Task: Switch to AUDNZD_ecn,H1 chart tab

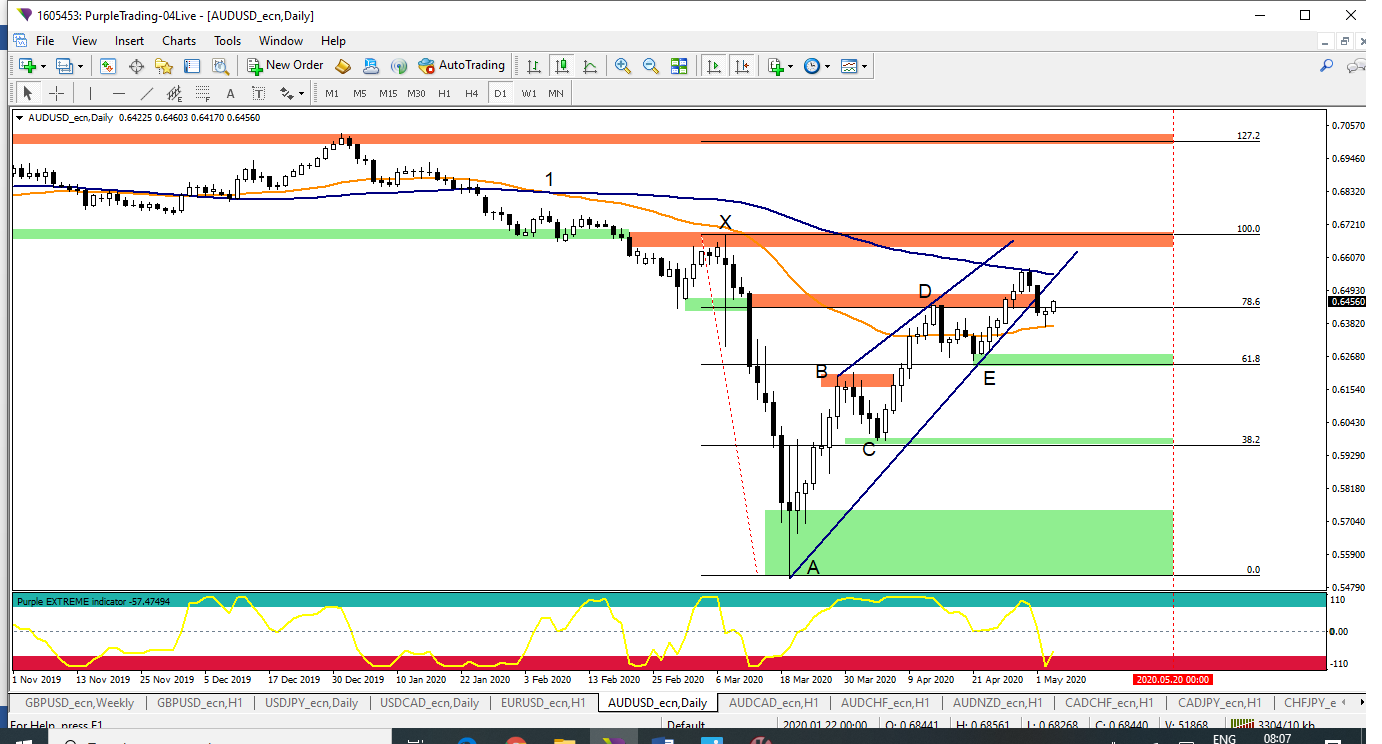Action: [x=997, y=703]
